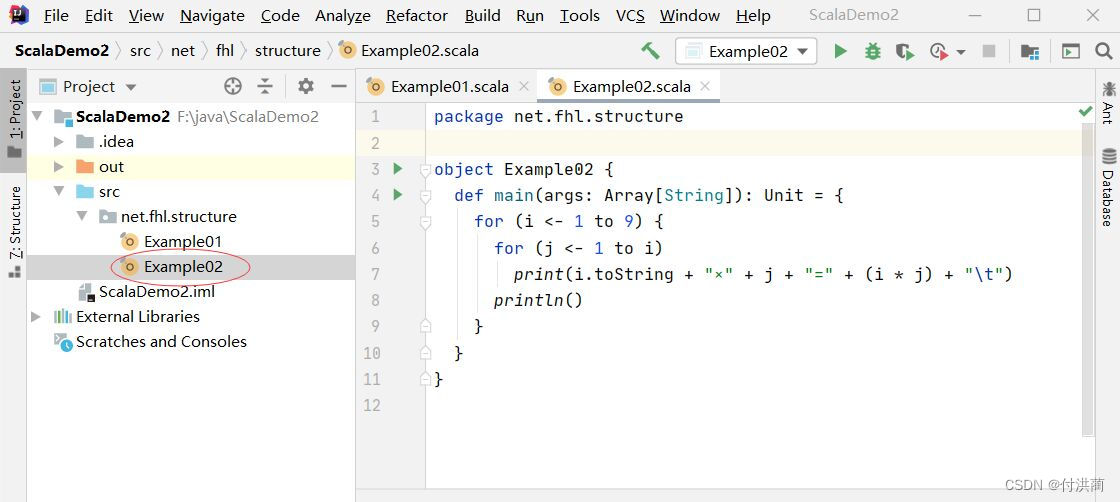
Task: Open the Edit menu
Action: point(99,16)
